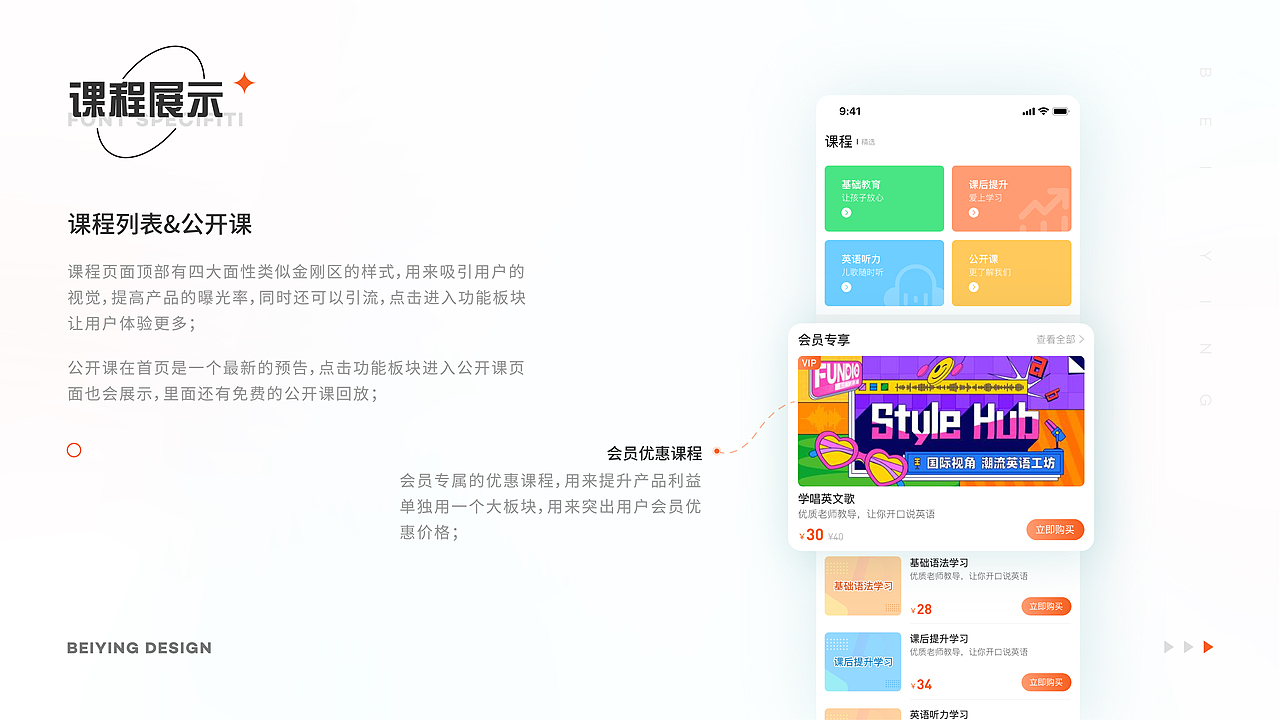Image resolution: width=1280 pixels, height=720 pixels.
Task: Select the battery icon in the status bar
Action: pyautogui.click(x=1060, y=112)
